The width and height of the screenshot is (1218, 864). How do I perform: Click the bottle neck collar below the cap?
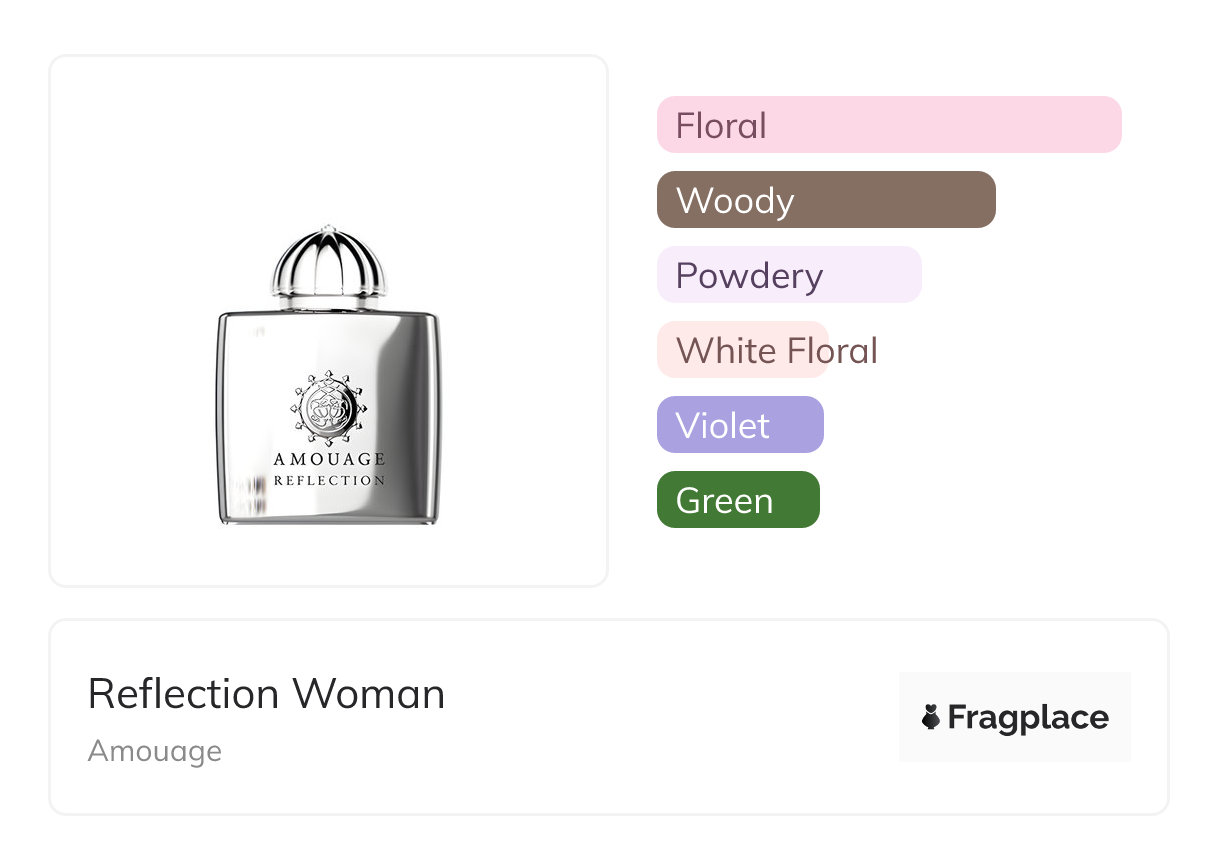329,300
